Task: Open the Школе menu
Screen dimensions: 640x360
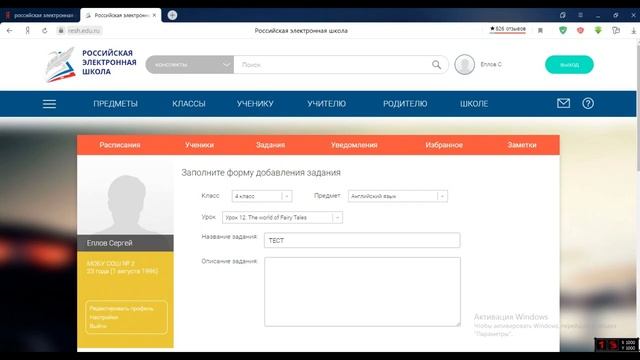Action: pyautogui.click(x=474, y=104)
